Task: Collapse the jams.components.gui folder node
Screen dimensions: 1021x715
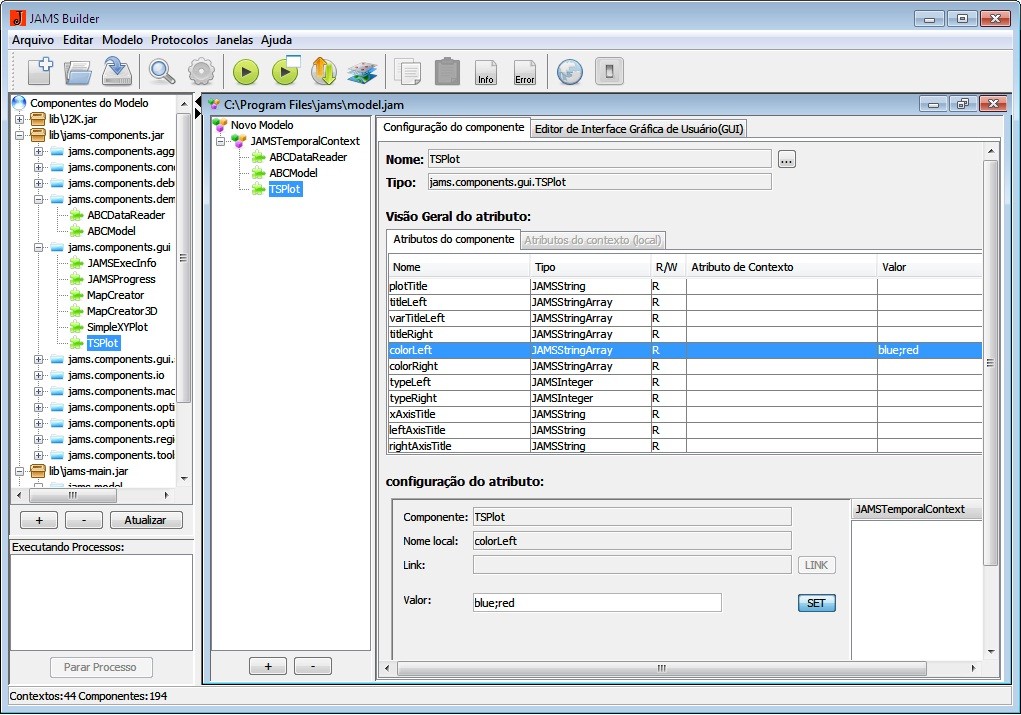Action: tap(39, 247)
